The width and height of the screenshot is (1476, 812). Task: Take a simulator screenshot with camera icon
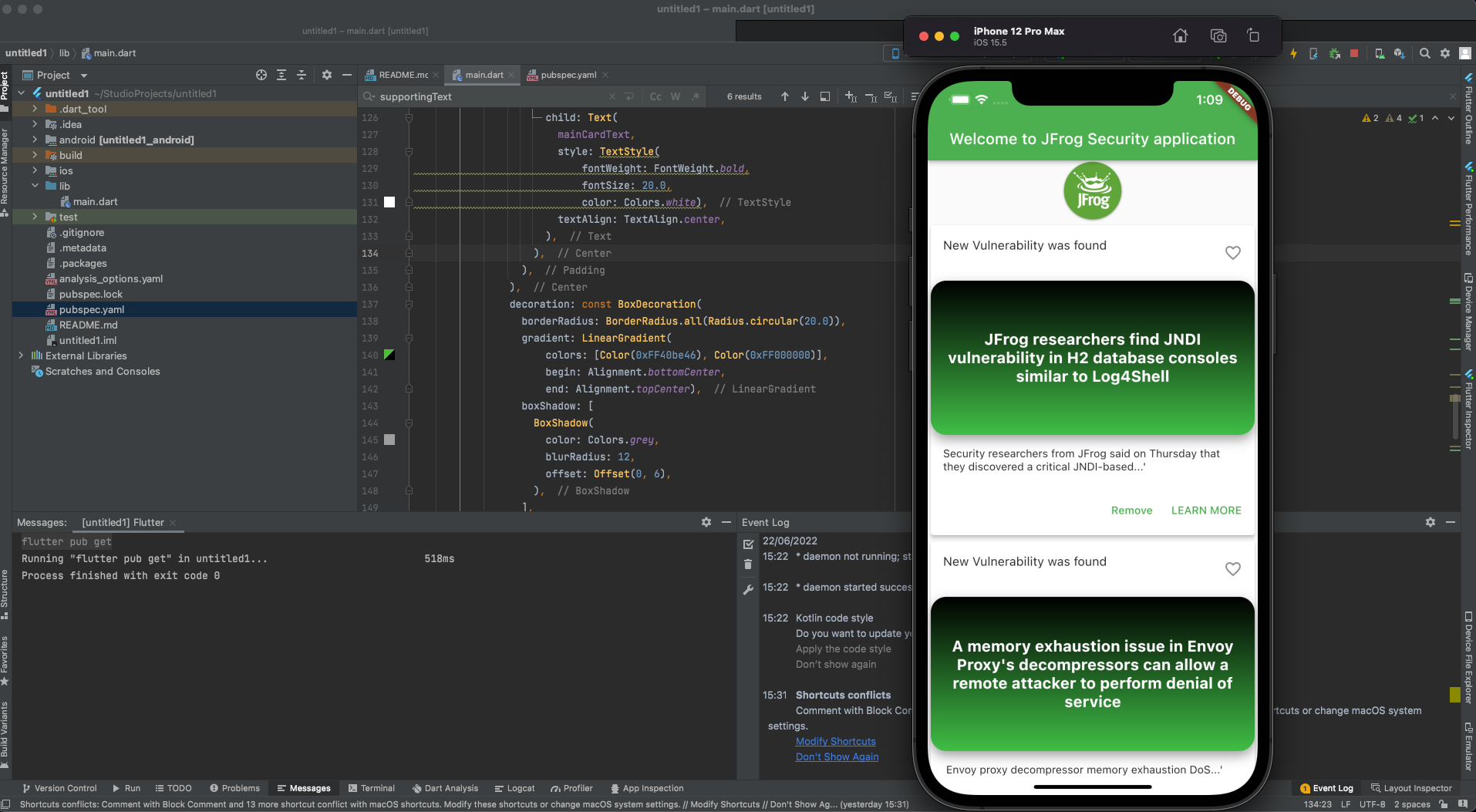click(x=1218, y=36)
